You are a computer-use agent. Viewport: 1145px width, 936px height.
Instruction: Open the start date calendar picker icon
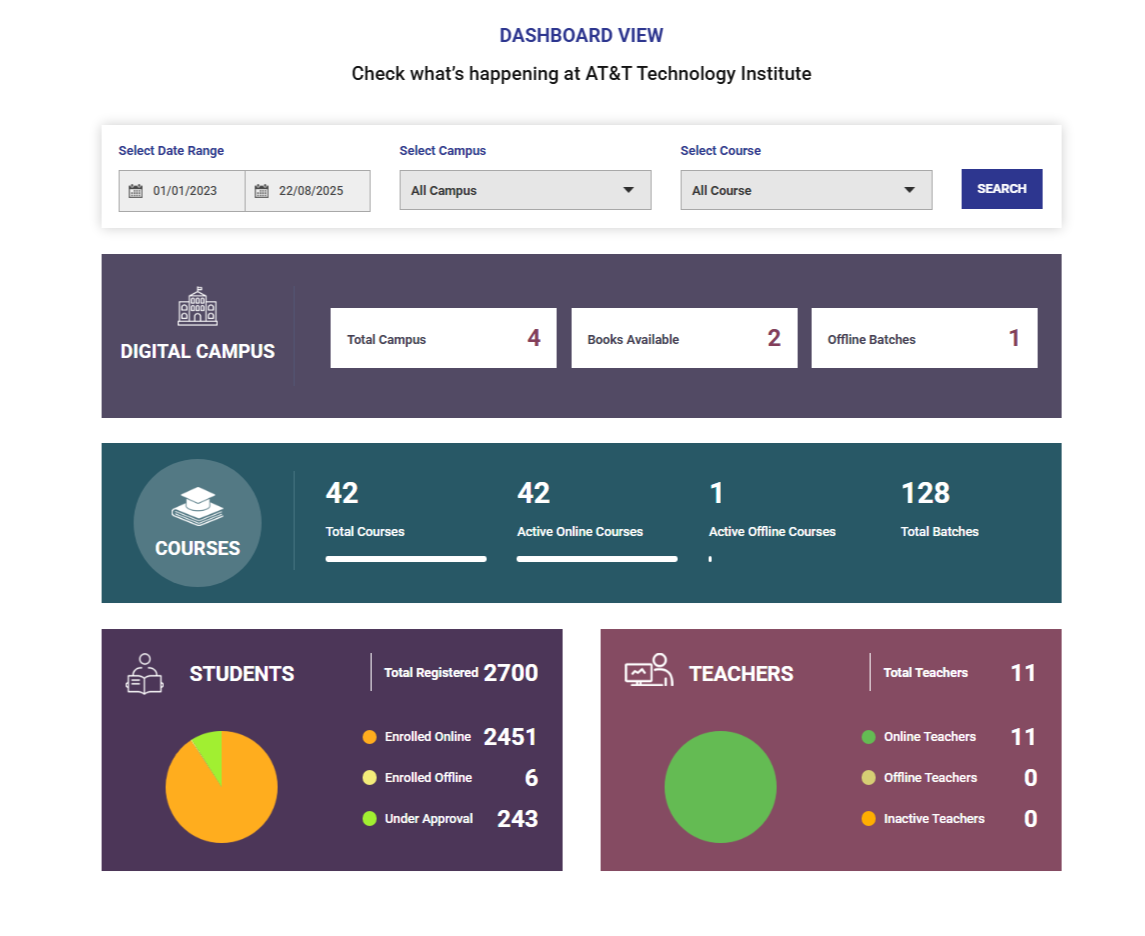coord(133,190)
